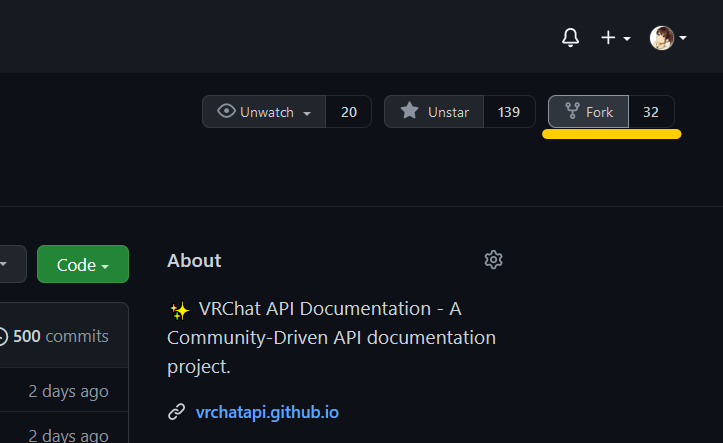Expand the caret next to plus icon
Screen dimensions: 723x443
point(627,39)
